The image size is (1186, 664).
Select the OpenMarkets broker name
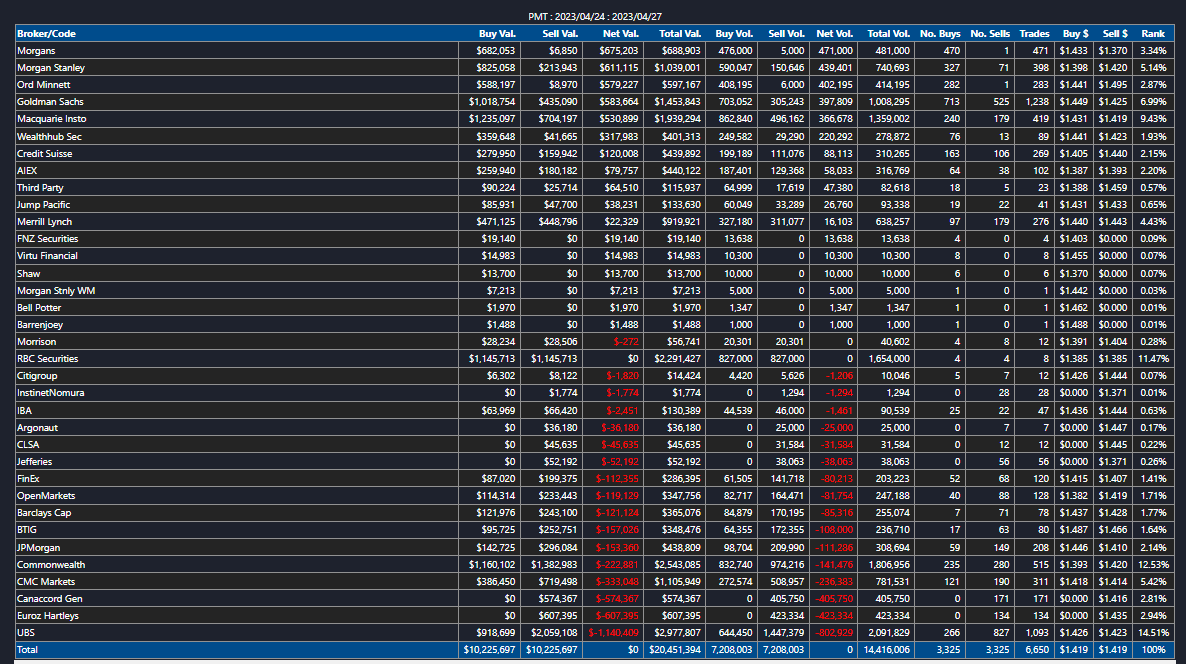coord(46,496)
